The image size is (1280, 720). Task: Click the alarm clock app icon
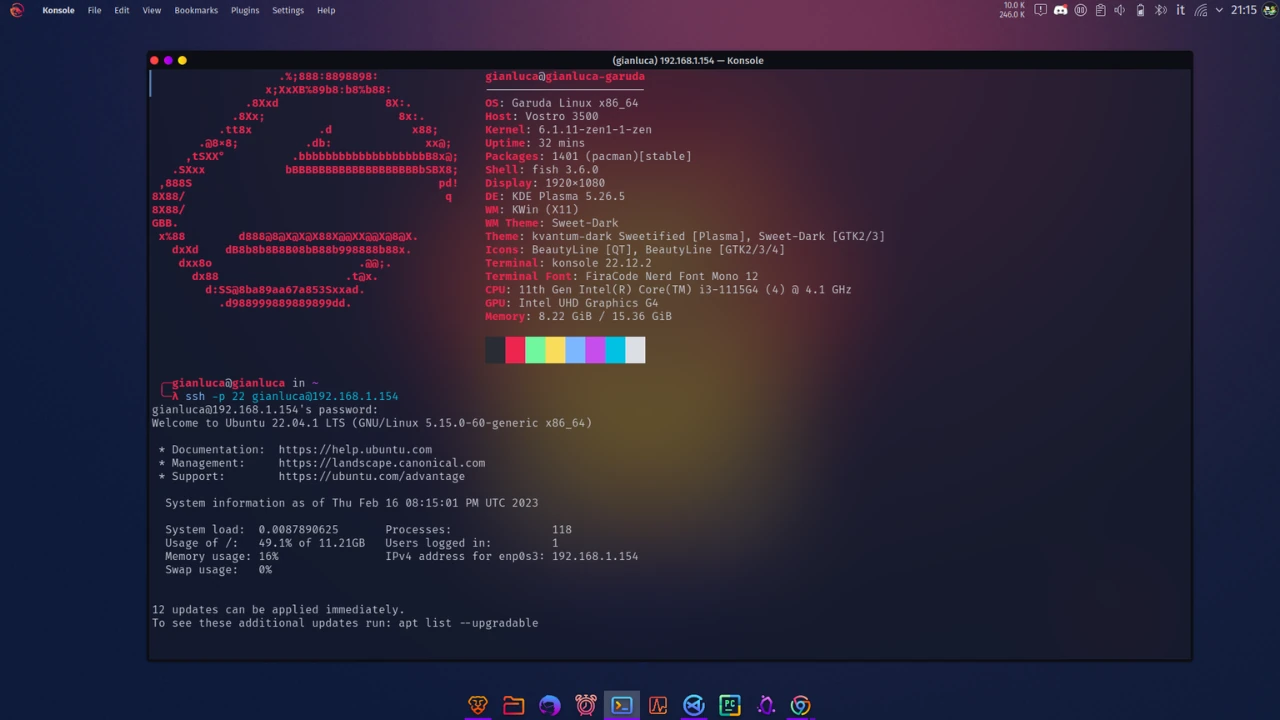point(585,705)
